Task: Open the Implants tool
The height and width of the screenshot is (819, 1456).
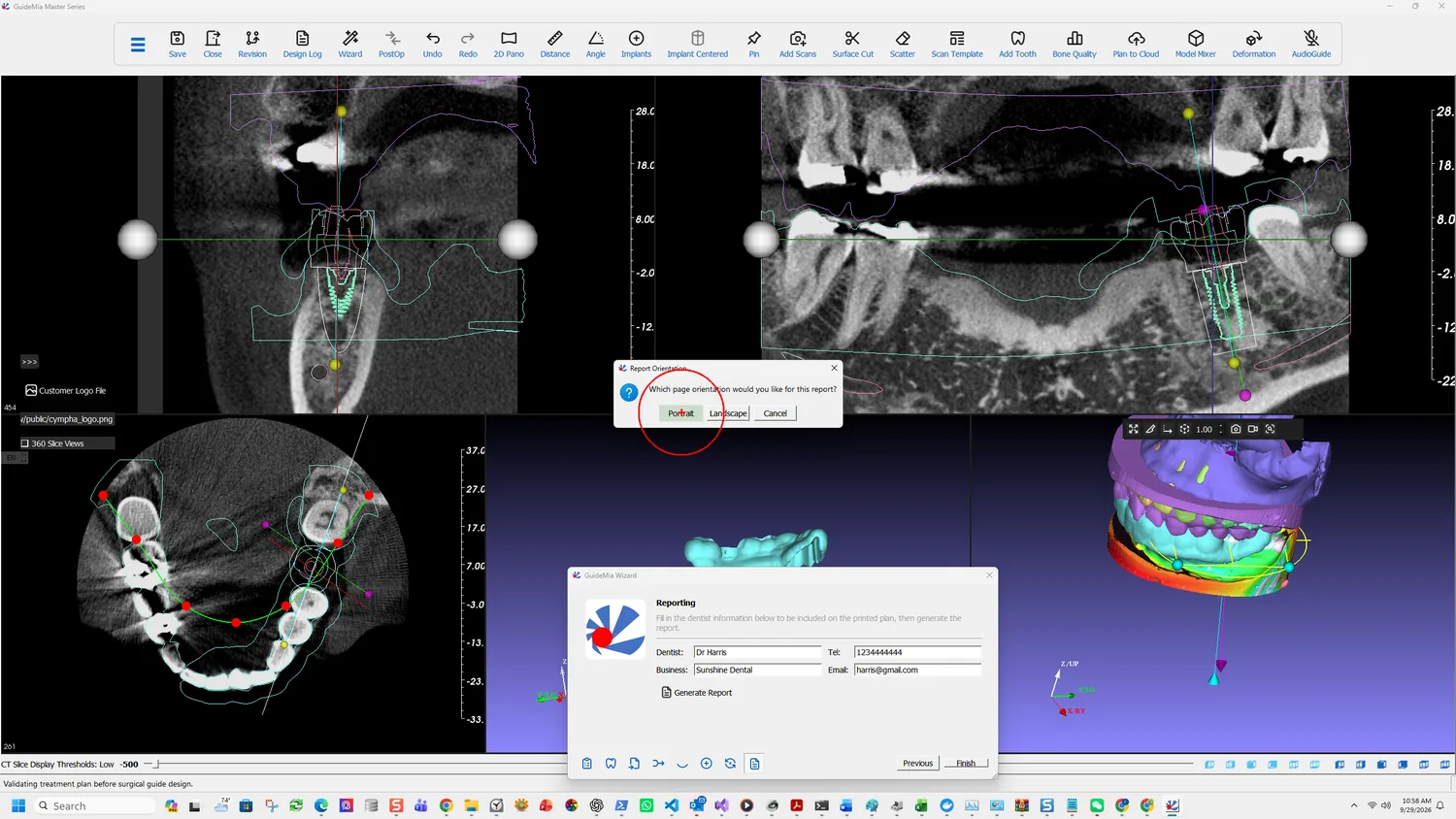Action: (637, 44)
